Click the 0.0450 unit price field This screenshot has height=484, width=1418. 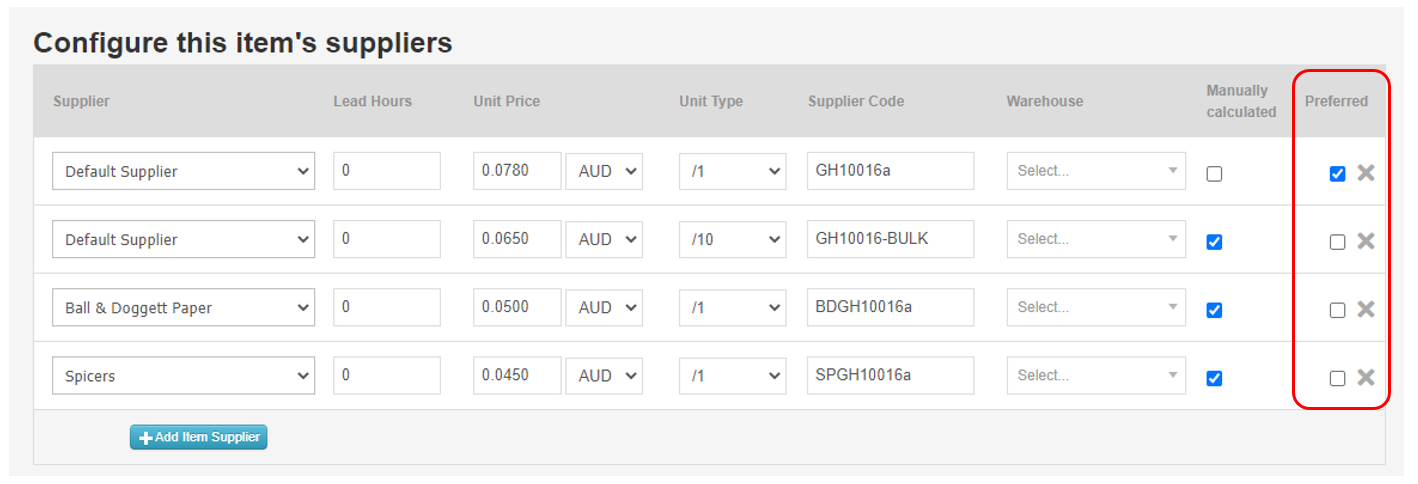(517, 376)
